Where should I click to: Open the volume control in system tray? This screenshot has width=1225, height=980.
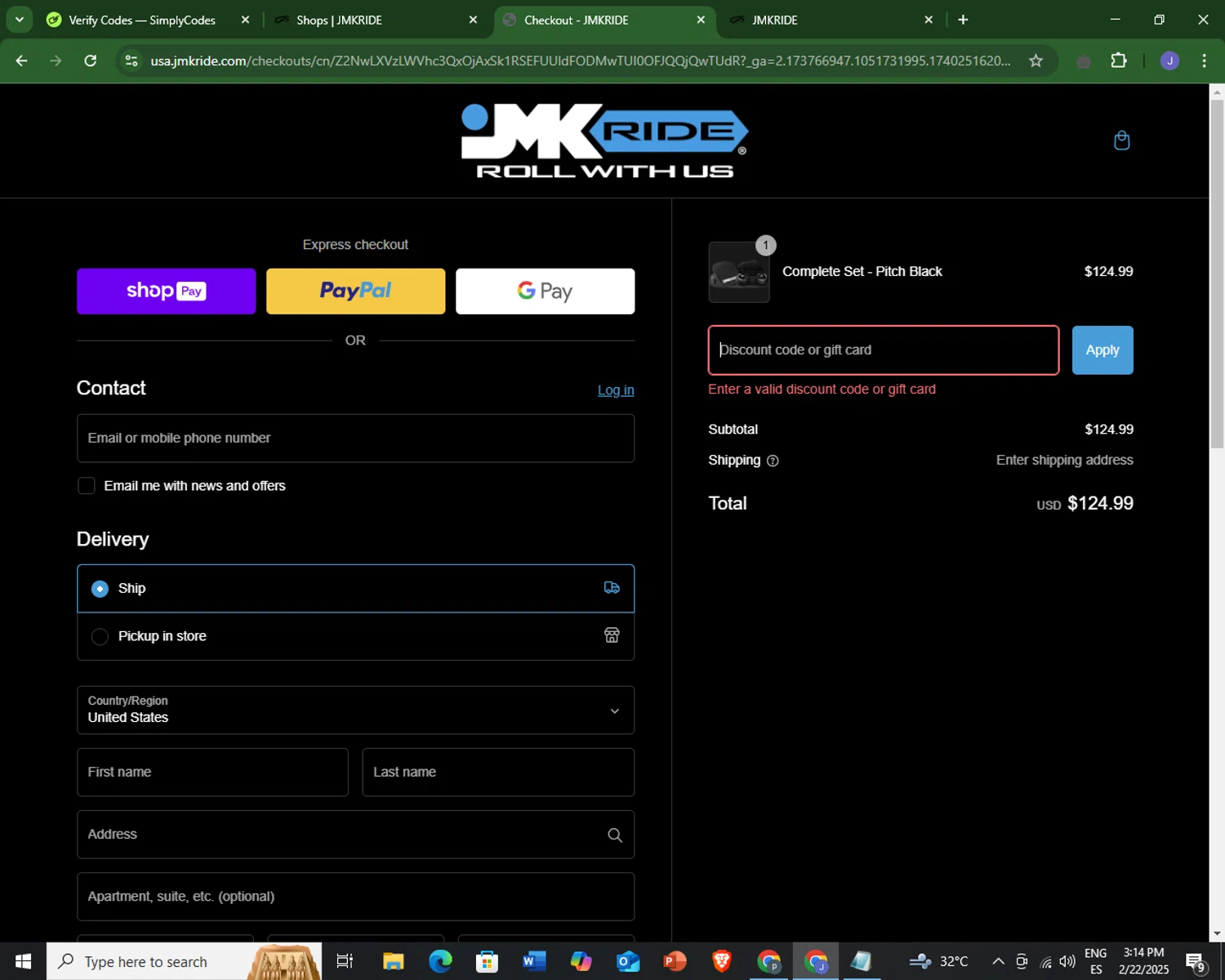coord(1067,961)
